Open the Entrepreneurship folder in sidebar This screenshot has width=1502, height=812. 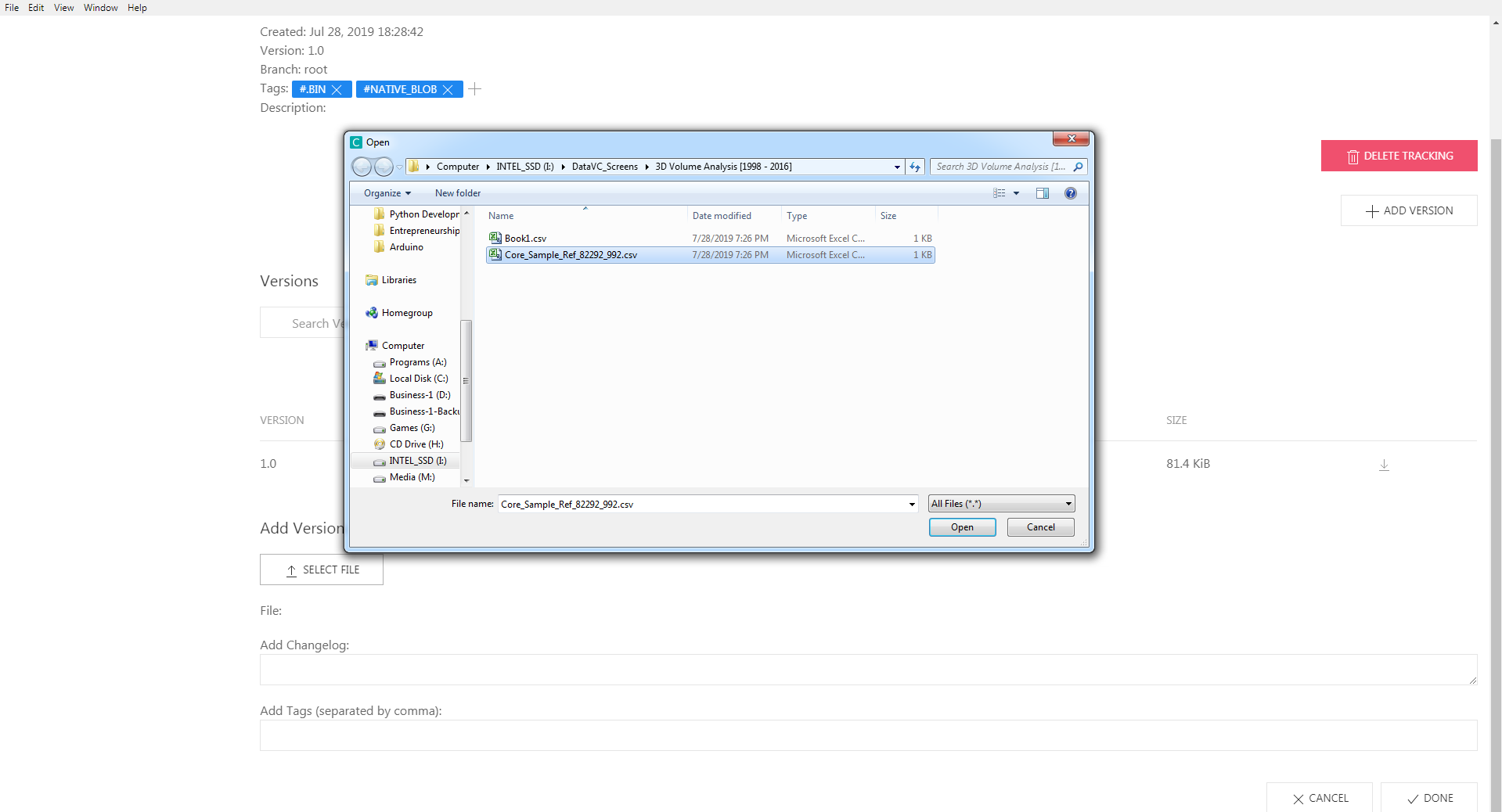(x=417, y=231)
